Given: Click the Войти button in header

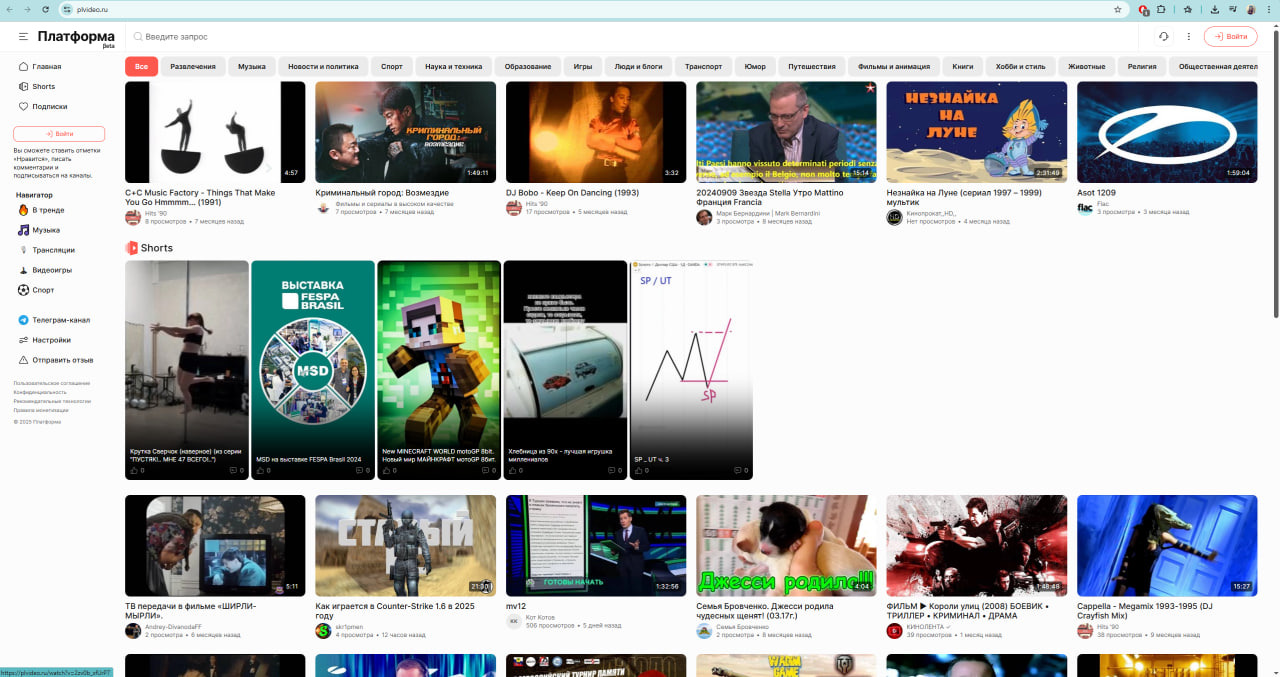Looking at the screenshot, I should pos(1231,37).
